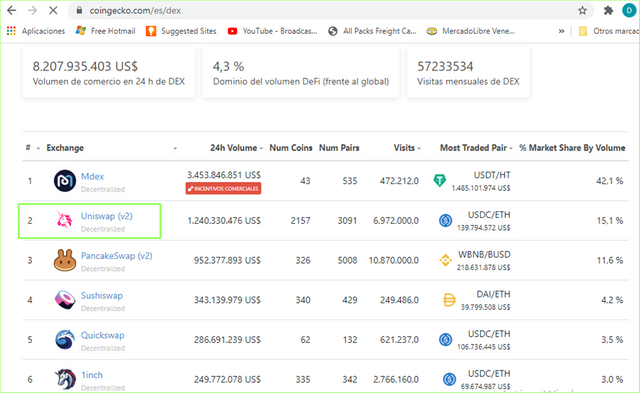Open Uniswap (v2) exchange link
Screen dimensions: 640x393
[107, 216]
